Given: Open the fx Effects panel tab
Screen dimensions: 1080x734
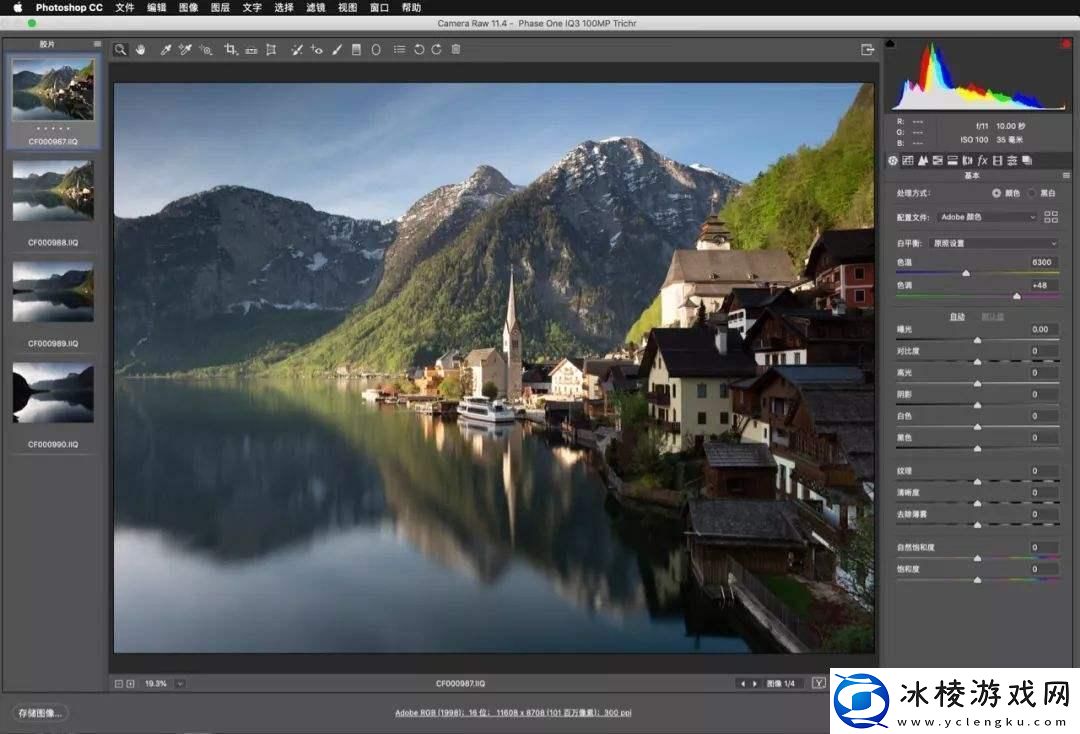Looking at the screenshot, I should pos(982,160).
